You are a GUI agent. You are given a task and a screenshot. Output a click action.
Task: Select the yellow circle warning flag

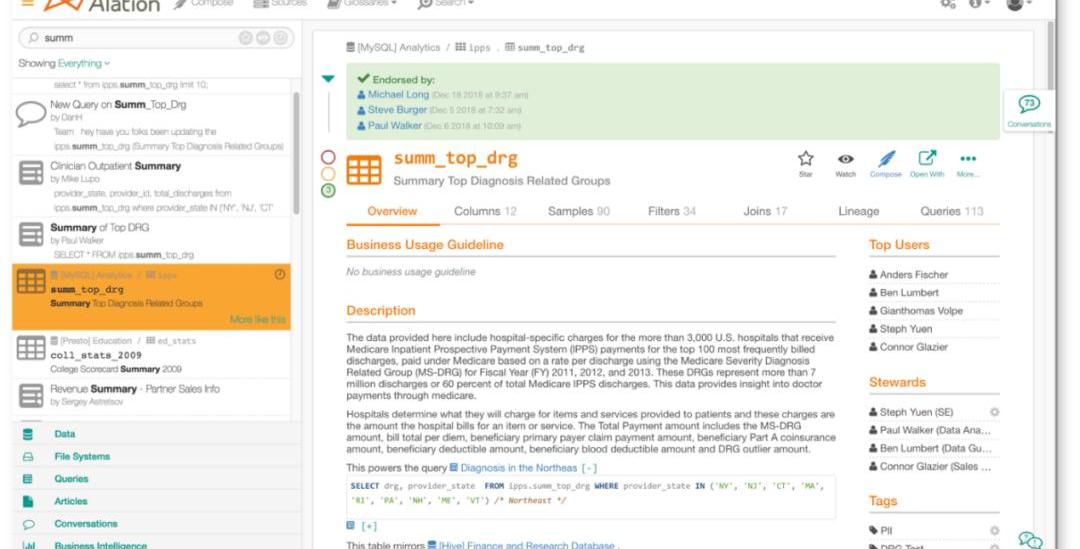(x=328, y=173)
